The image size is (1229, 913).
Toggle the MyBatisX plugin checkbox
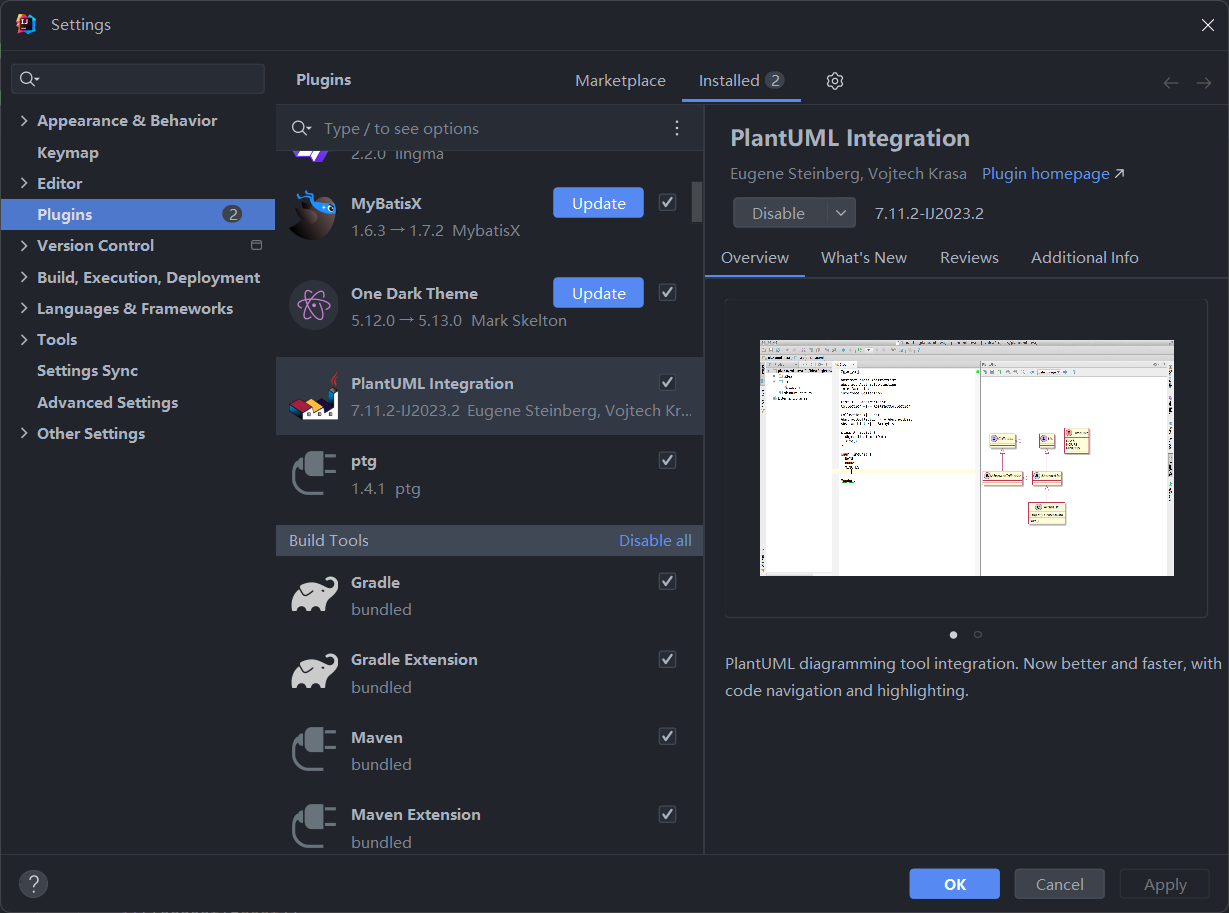(668, 202)
